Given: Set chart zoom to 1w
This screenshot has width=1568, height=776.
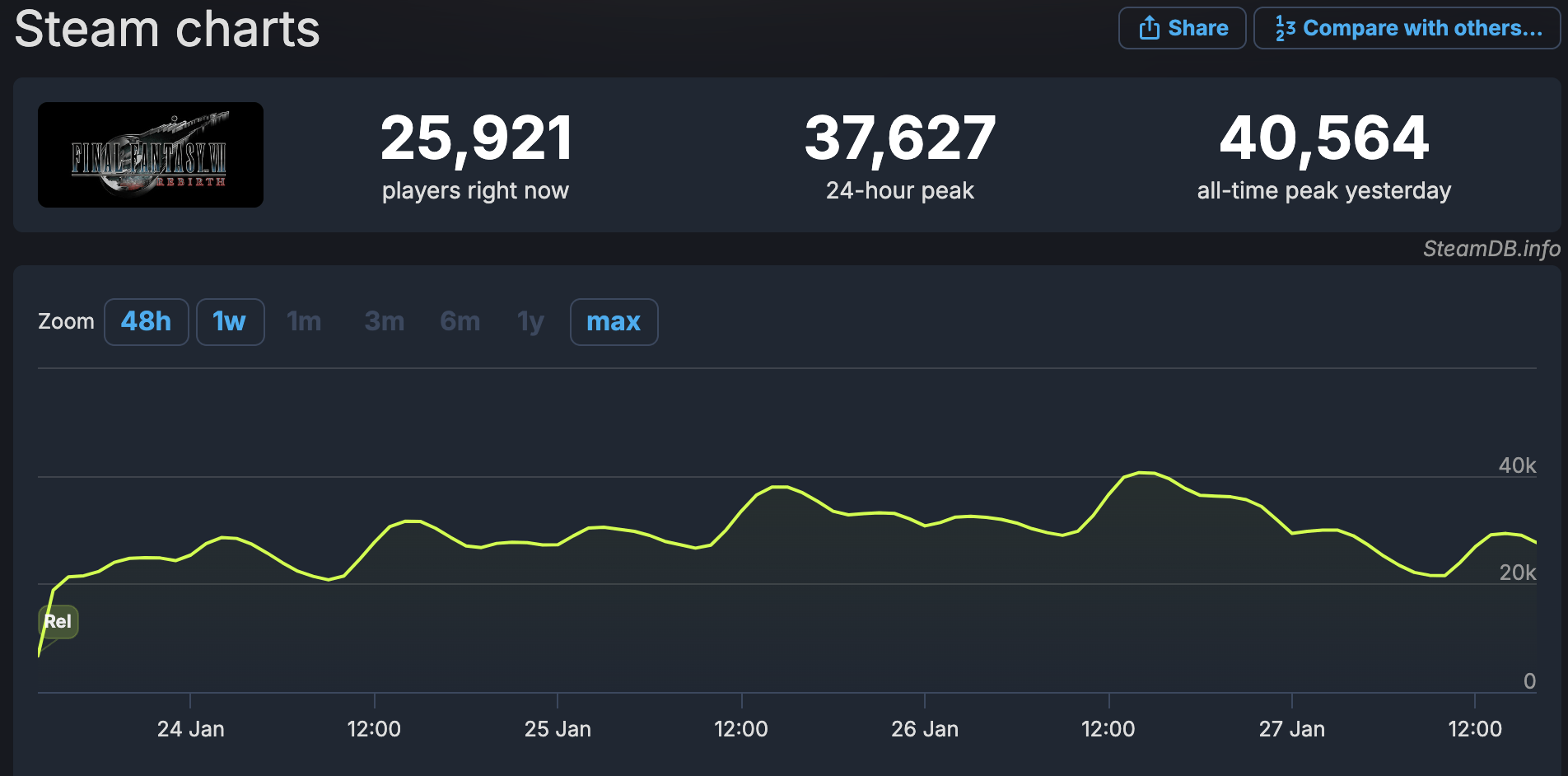Looking at the screenshot, I should [x=230, y=321].
